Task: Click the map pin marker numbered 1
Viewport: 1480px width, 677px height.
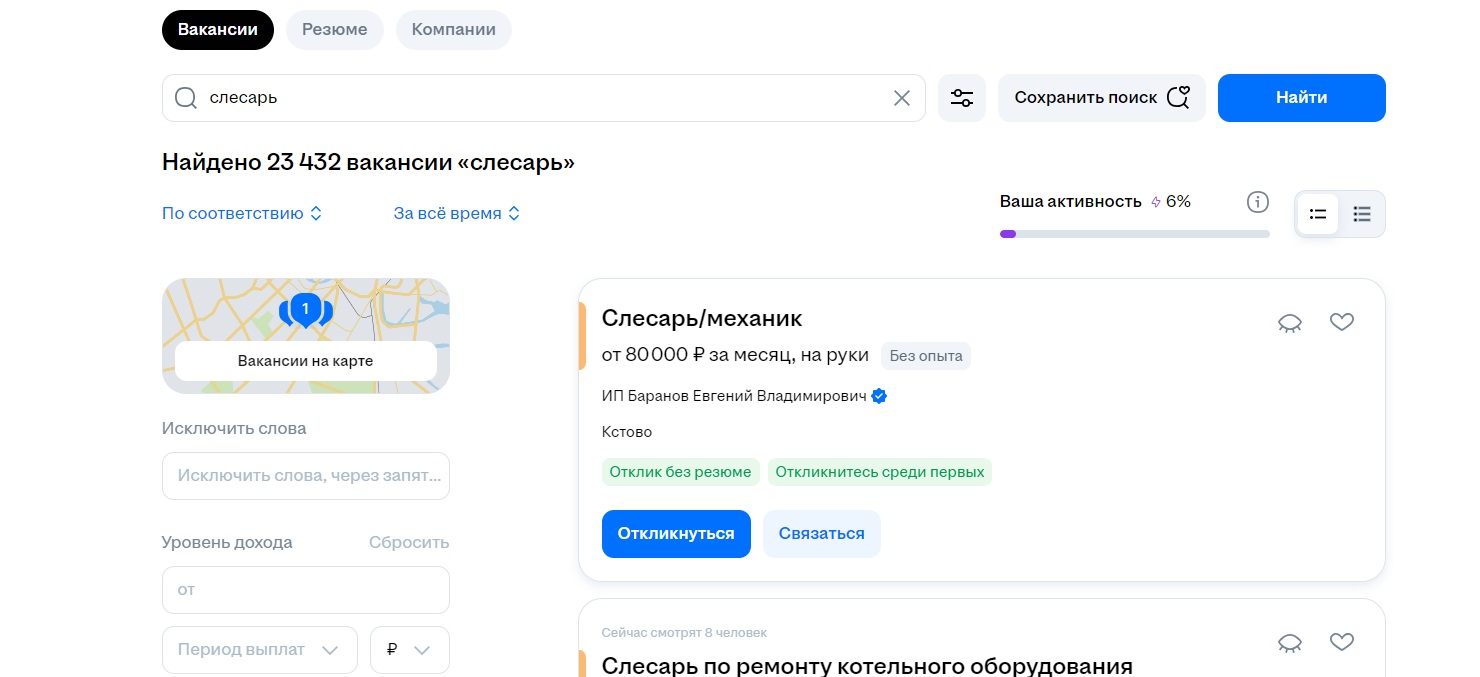Action: (x=305, y=309)
